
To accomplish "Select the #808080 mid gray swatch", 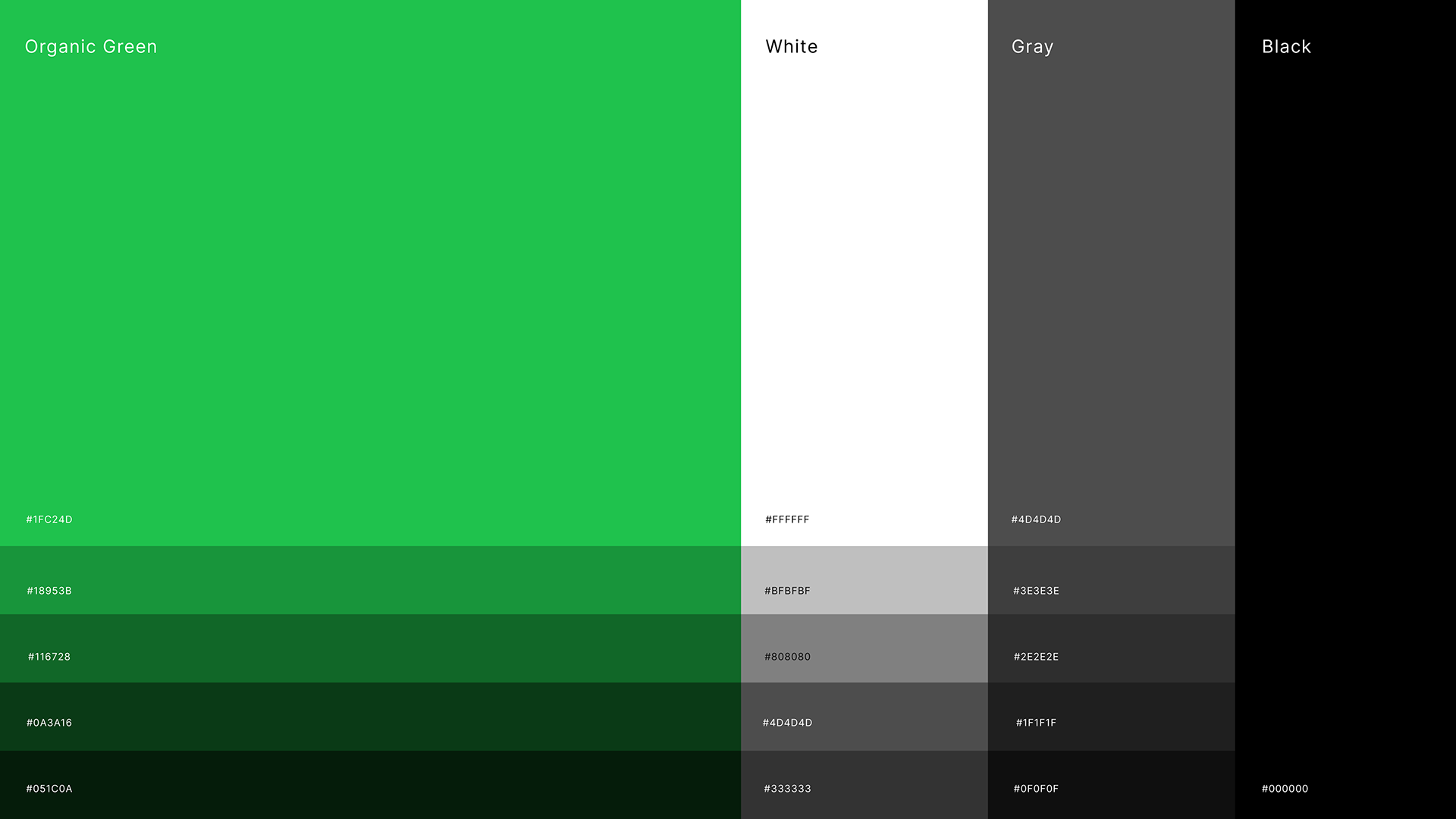I will pos(864,648).
